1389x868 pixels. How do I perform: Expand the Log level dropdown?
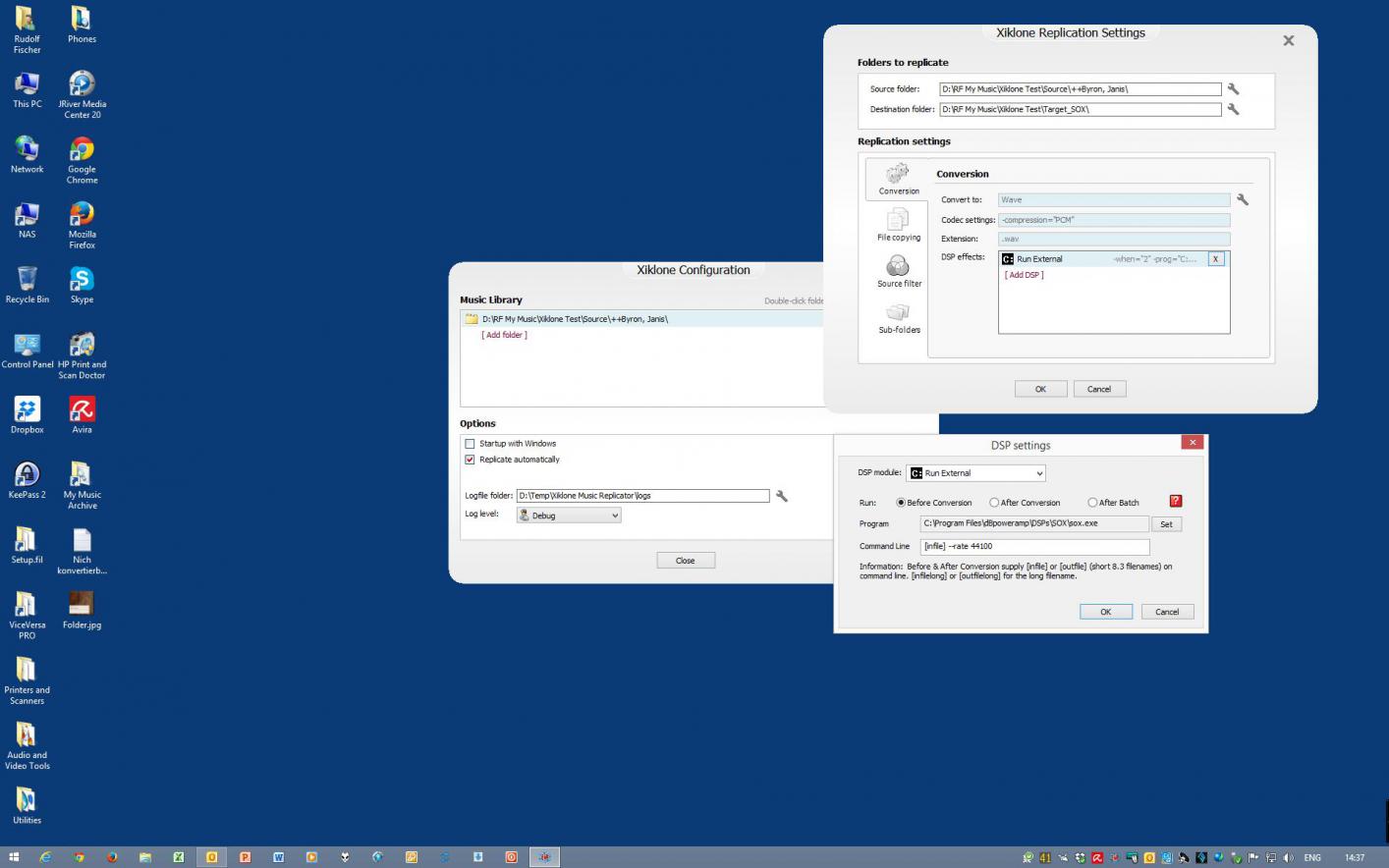(x=569, y=515)
